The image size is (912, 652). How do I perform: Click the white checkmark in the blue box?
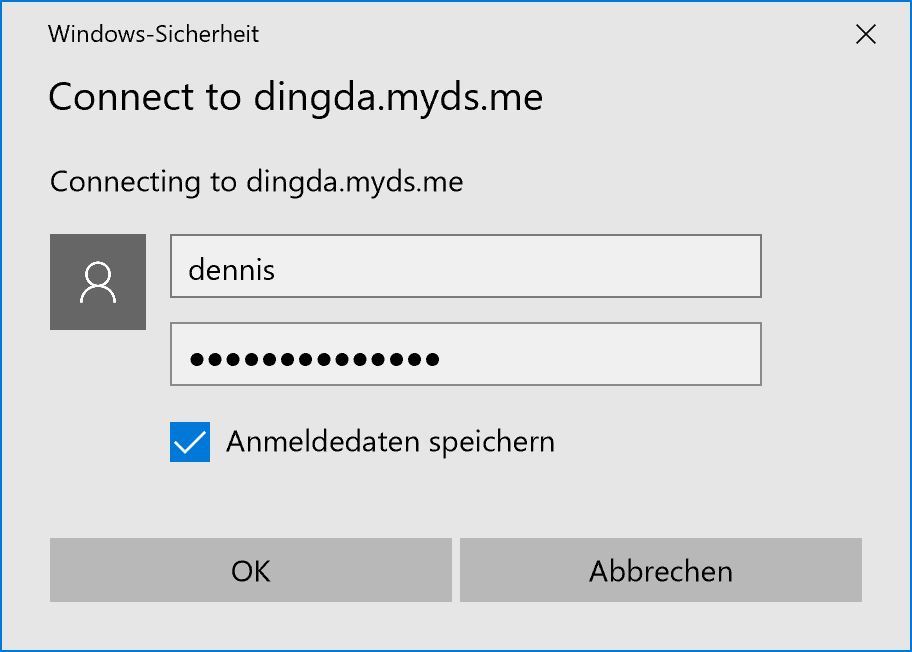190,443
